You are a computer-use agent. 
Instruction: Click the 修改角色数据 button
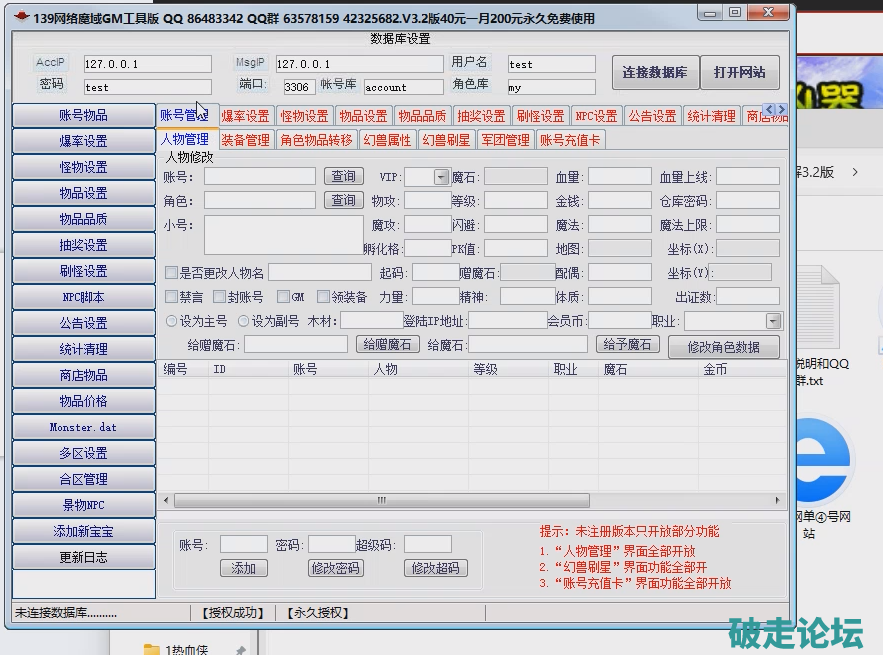click(x=723, y=347)
